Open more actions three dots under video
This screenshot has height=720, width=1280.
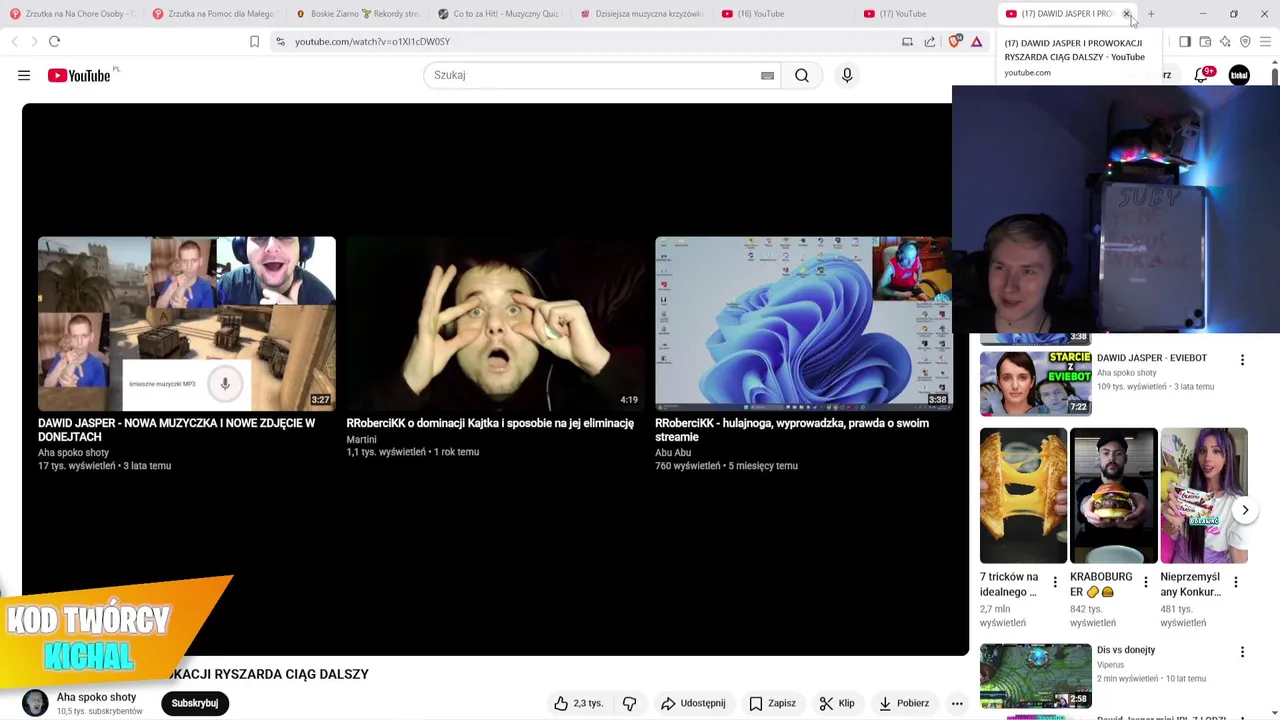(957, 703)
